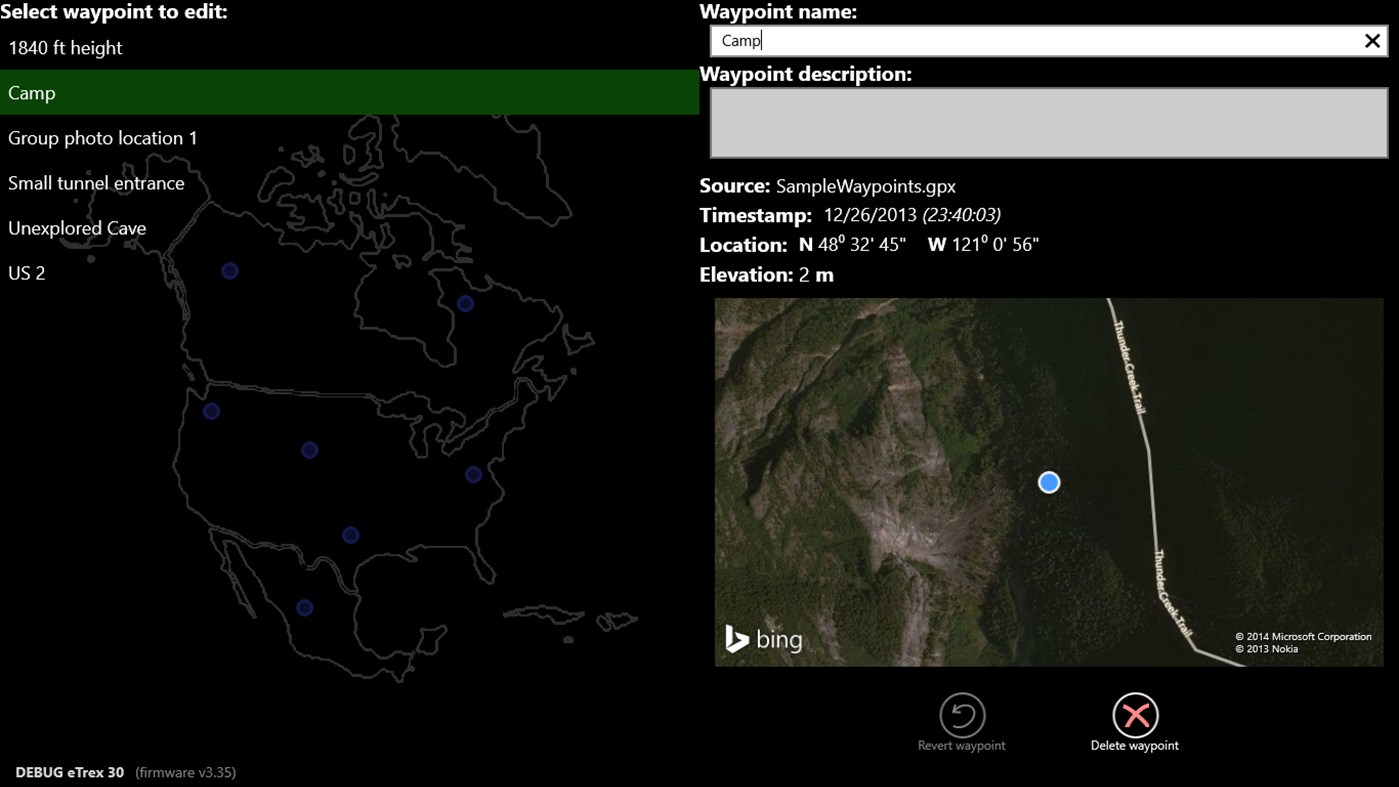
Task: Click the southernmost waypoint dot on the overview map
Action: point(303,607)
